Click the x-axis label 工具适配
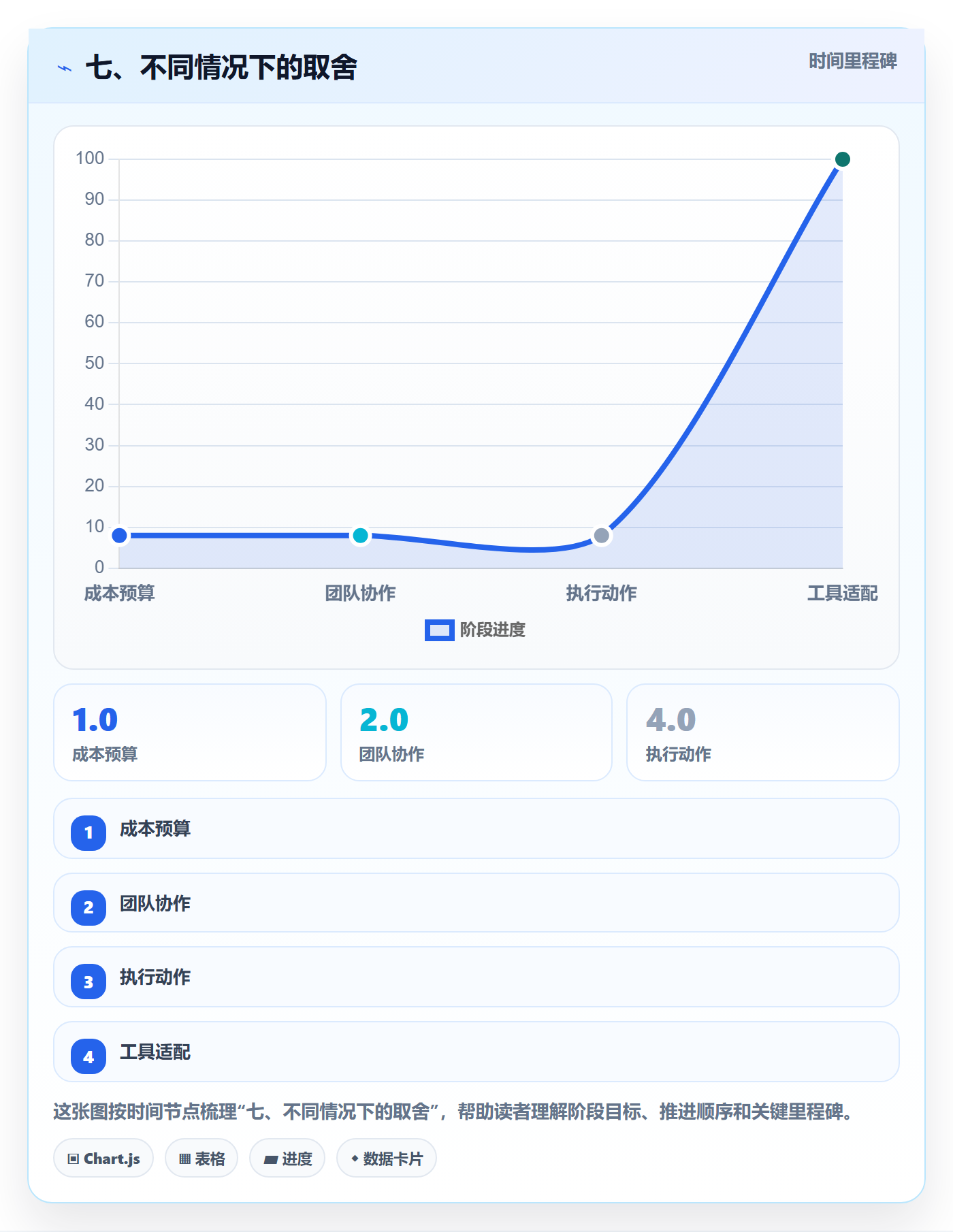953x1232 pixels. pos(842,594)
